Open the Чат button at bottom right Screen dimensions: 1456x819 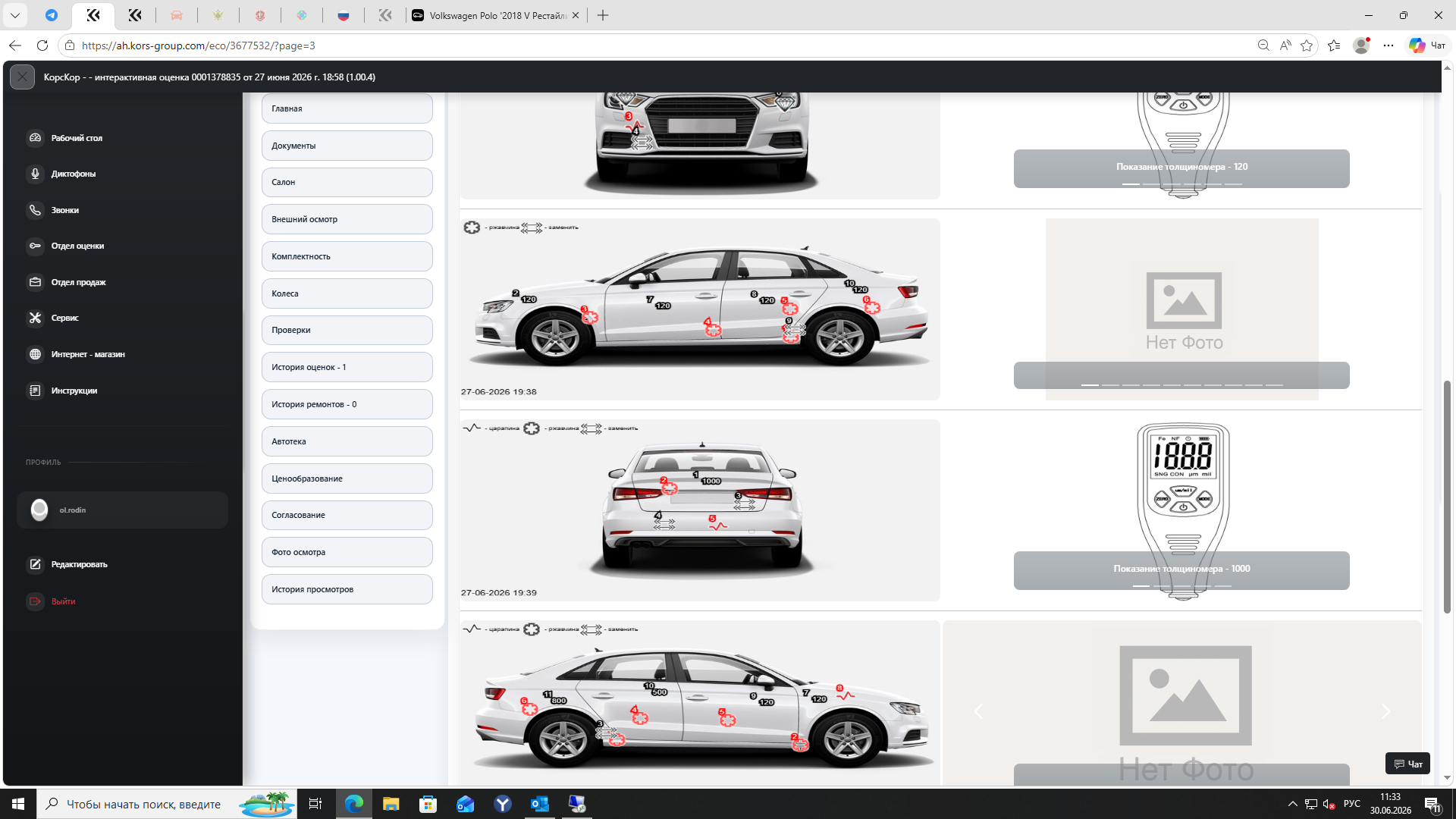coord(1407,764)
